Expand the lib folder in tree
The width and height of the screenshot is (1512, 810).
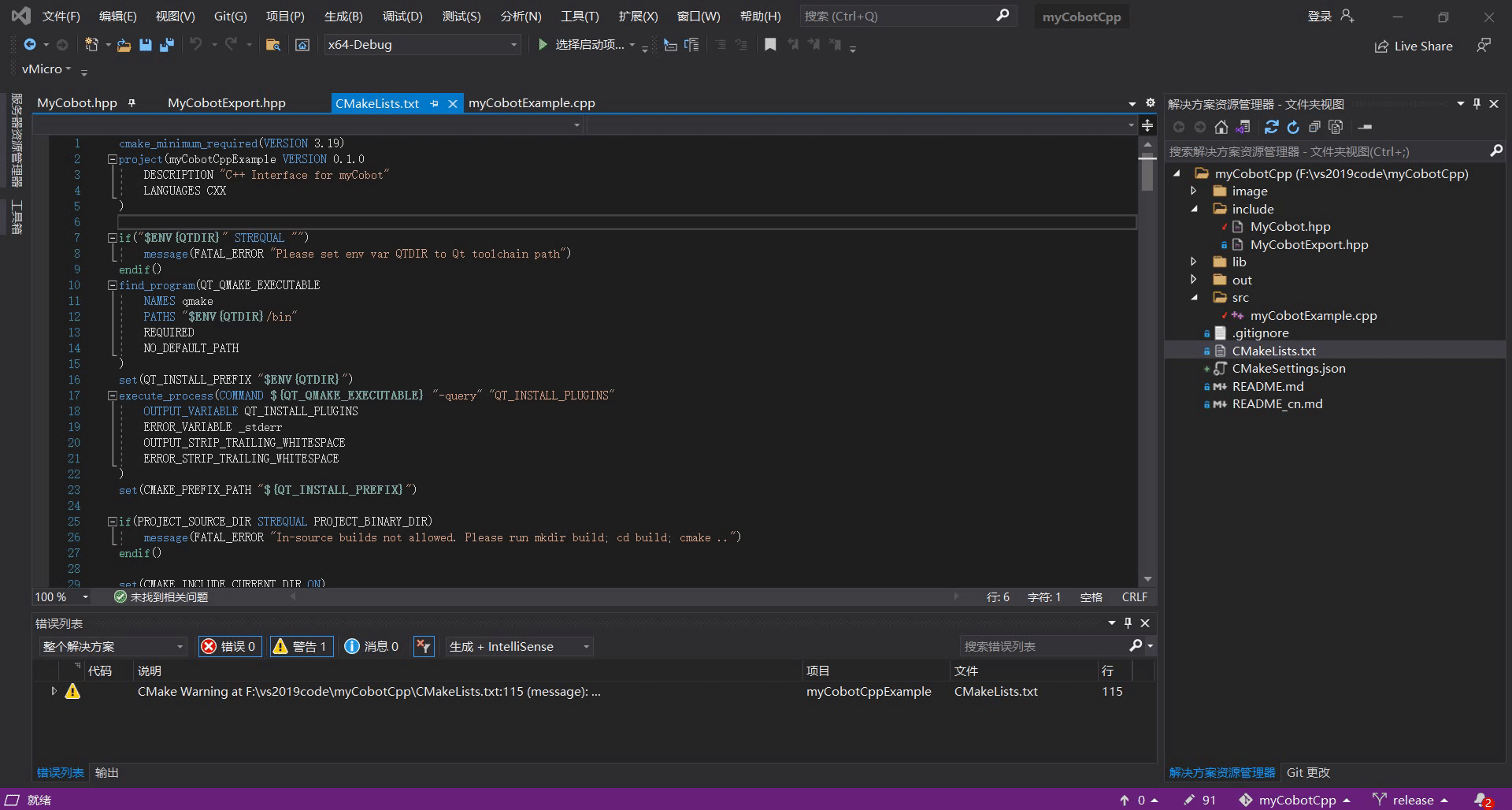[1194, 262]
